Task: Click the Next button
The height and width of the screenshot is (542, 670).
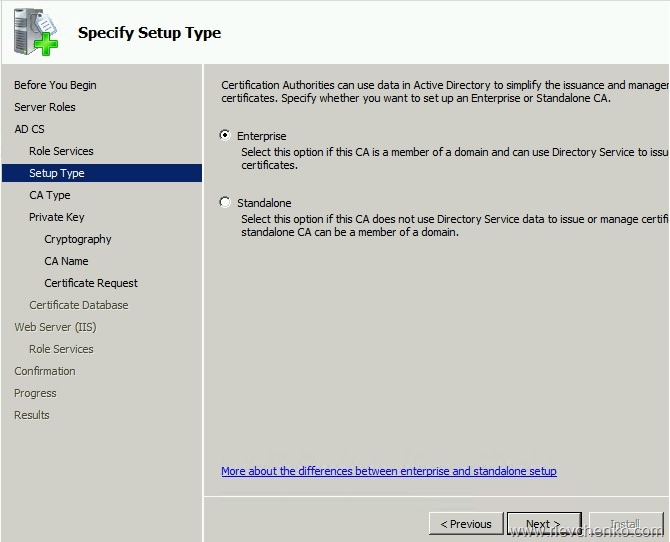Action: (543, 524)
